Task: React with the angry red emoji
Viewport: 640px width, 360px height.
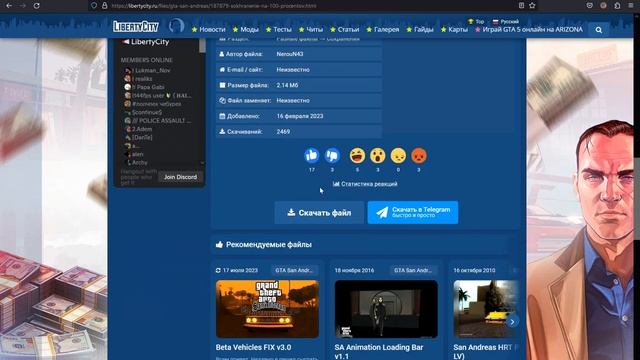Action: 419,156
